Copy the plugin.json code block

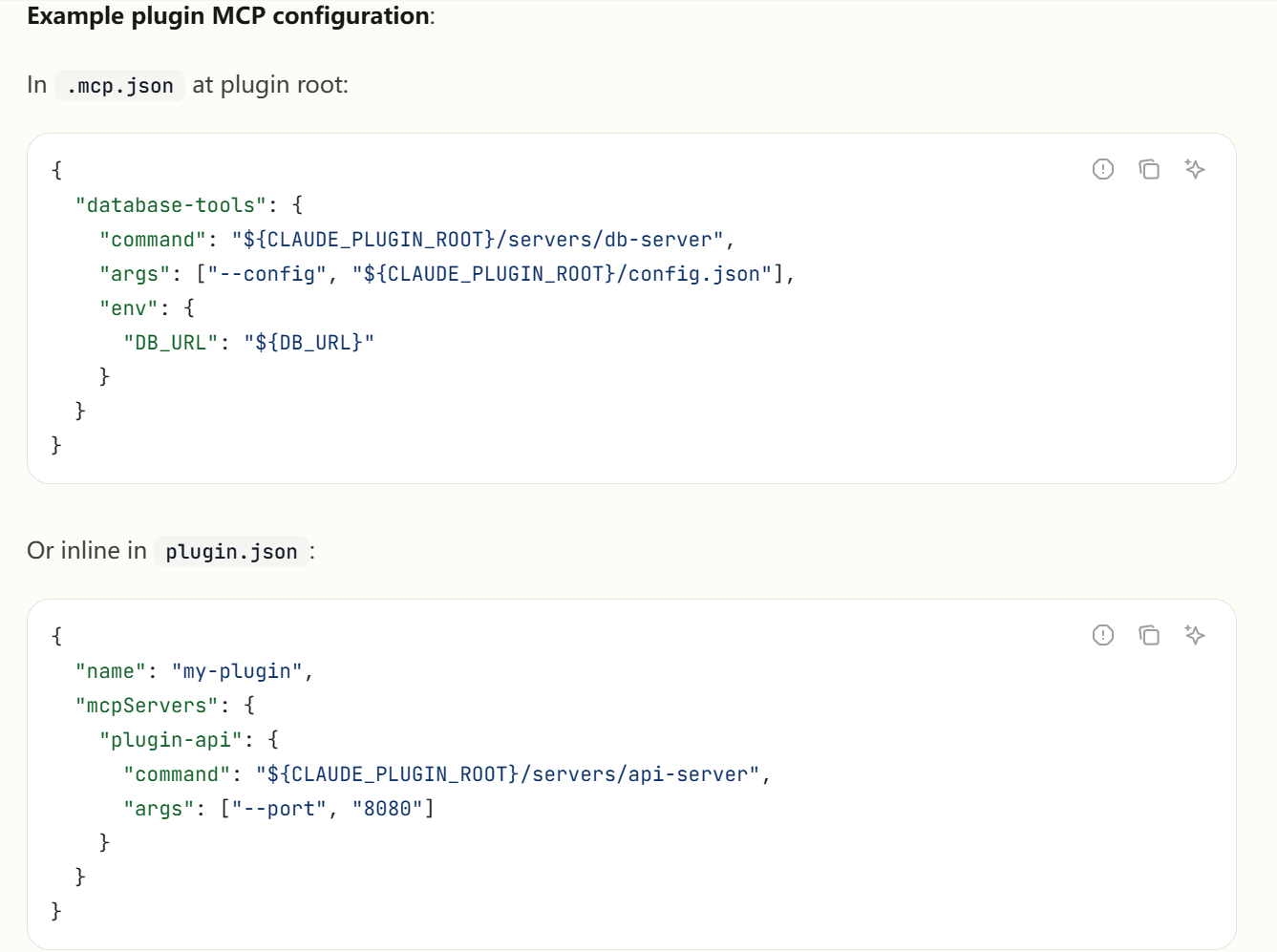(1149, 635)
